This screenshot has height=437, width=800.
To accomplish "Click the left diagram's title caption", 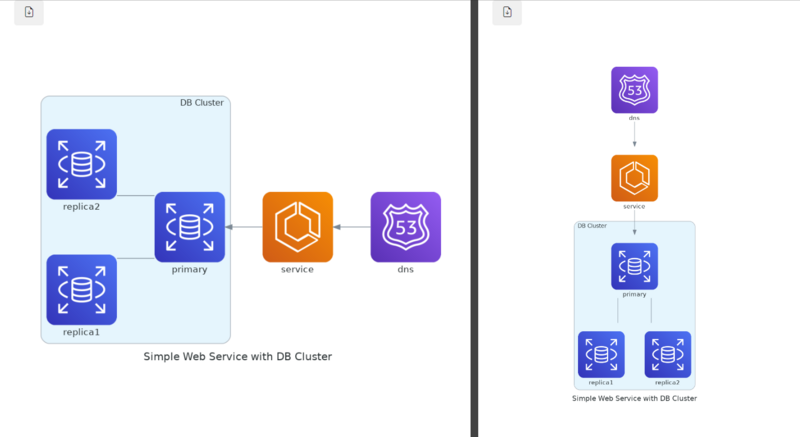I will 237,356.
